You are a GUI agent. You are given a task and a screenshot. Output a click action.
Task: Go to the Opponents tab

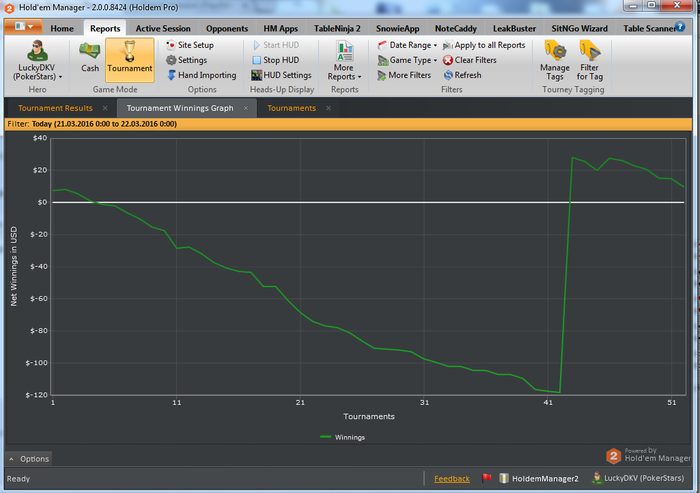tap(227, 29)
